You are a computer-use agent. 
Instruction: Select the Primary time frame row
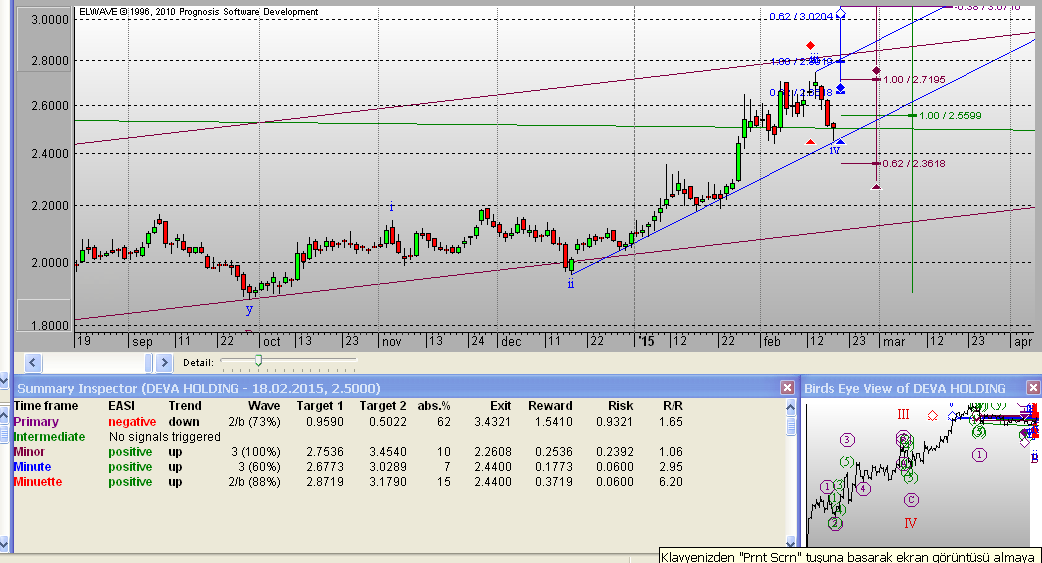tap(36, 422)
